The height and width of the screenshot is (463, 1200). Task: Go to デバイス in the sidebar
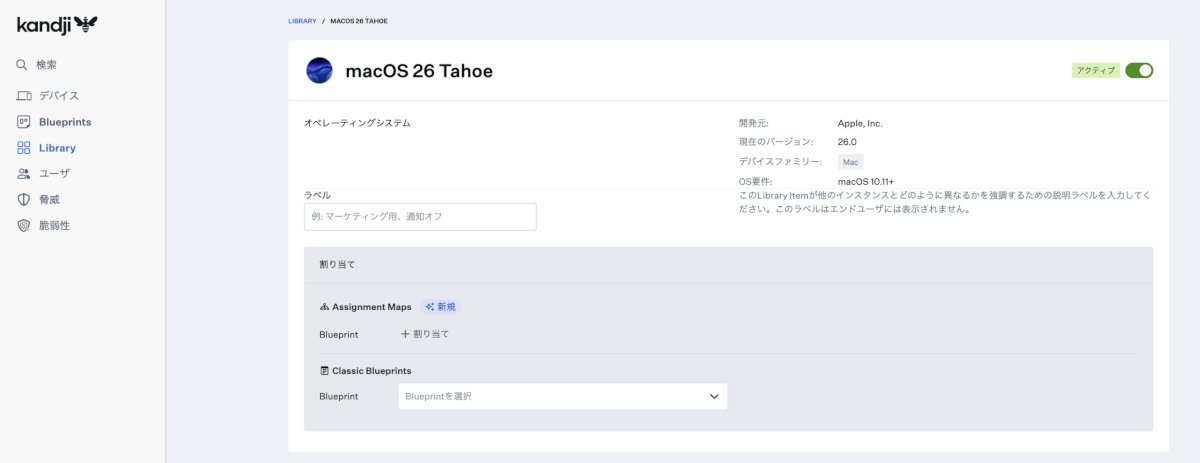point(59,96)
